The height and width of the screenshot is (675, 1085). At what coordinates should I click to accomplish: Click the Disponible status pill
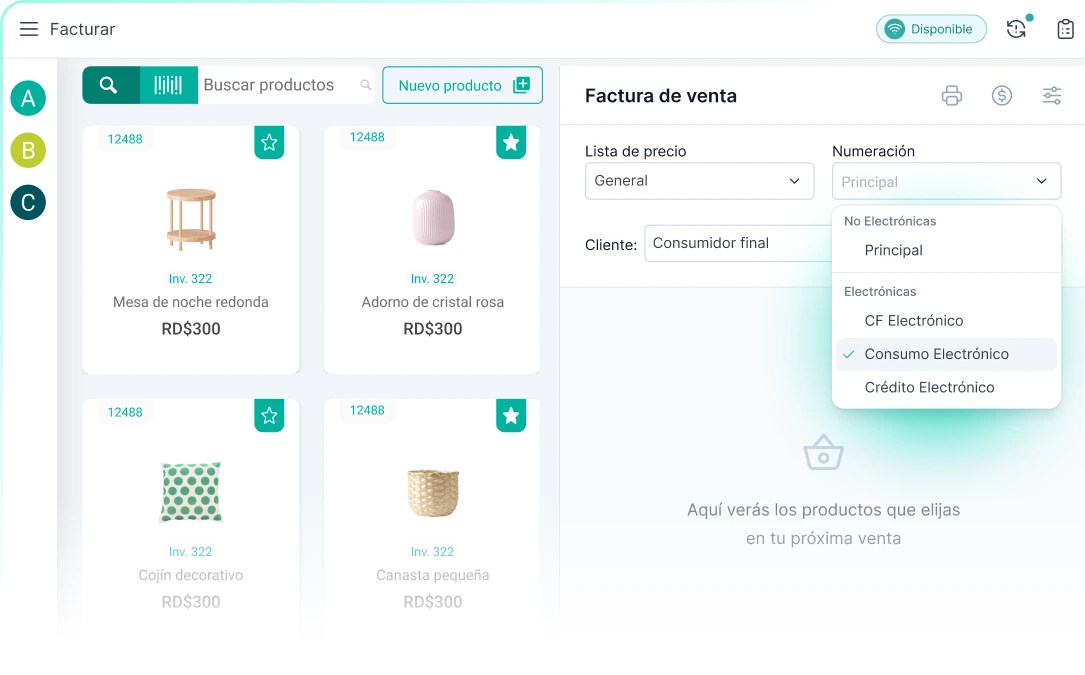tap(931, 29)
